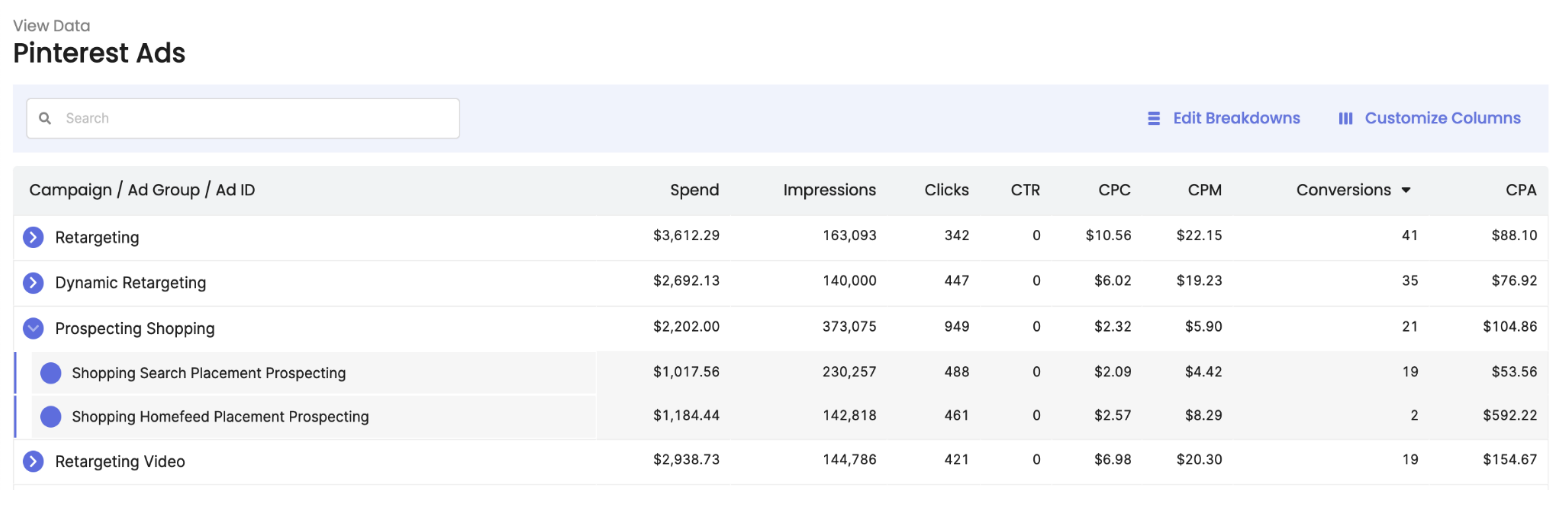Click the $592.22 CPA value
Screen dimensions: 1558x508
tap(1509, 415)
